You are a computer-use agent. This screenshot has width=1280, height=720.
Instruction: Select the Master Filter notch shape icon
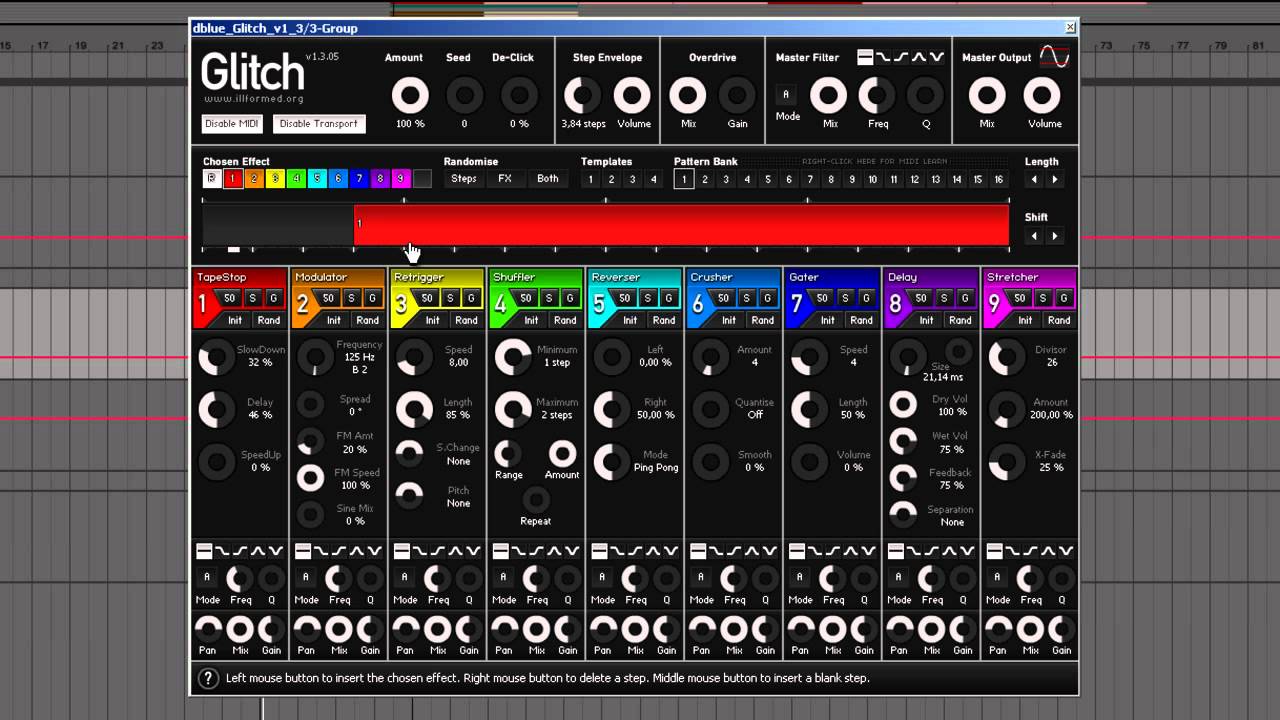(x=936, y=57)
